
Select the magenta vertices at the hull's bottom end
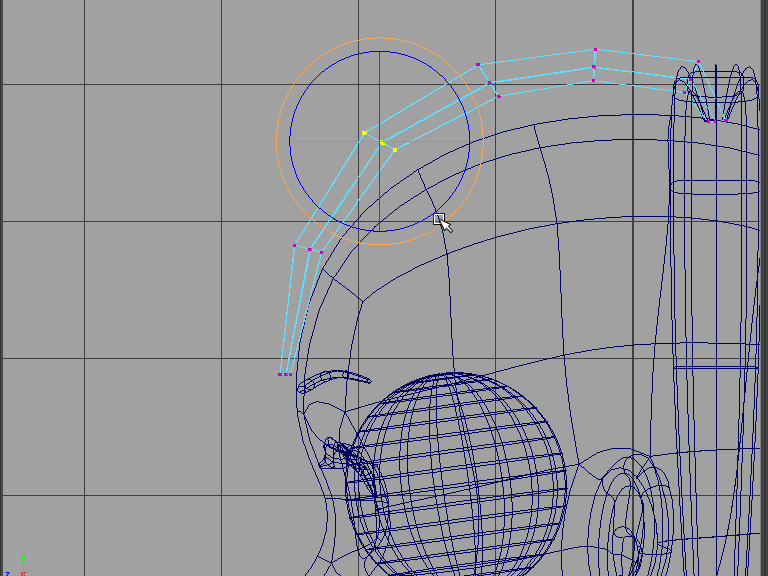click(285, 374)
